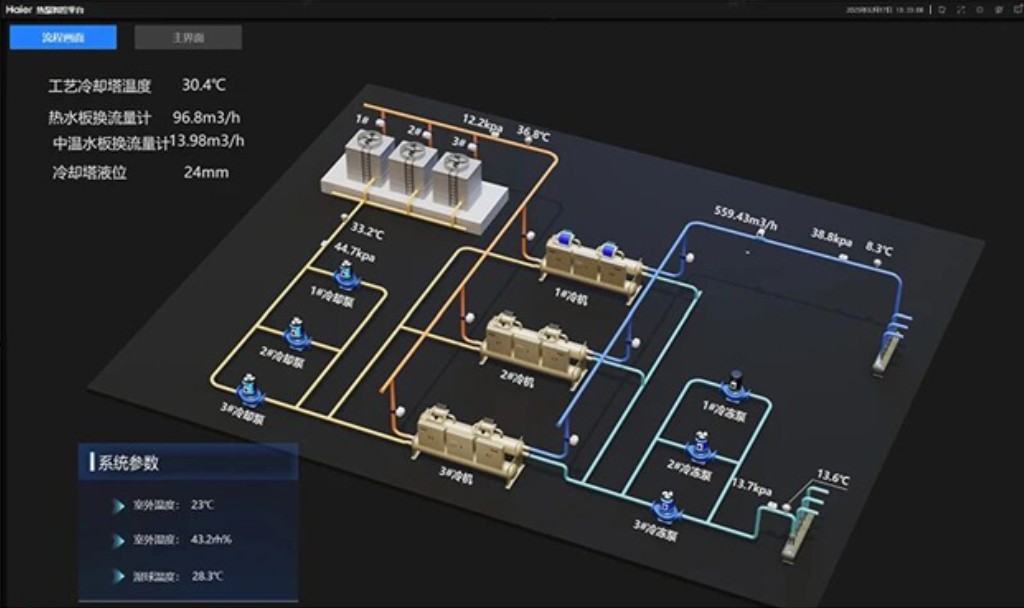Select the 3#冷却泵 pump icon
The image size is (1024, 608).
click(248, 389)
